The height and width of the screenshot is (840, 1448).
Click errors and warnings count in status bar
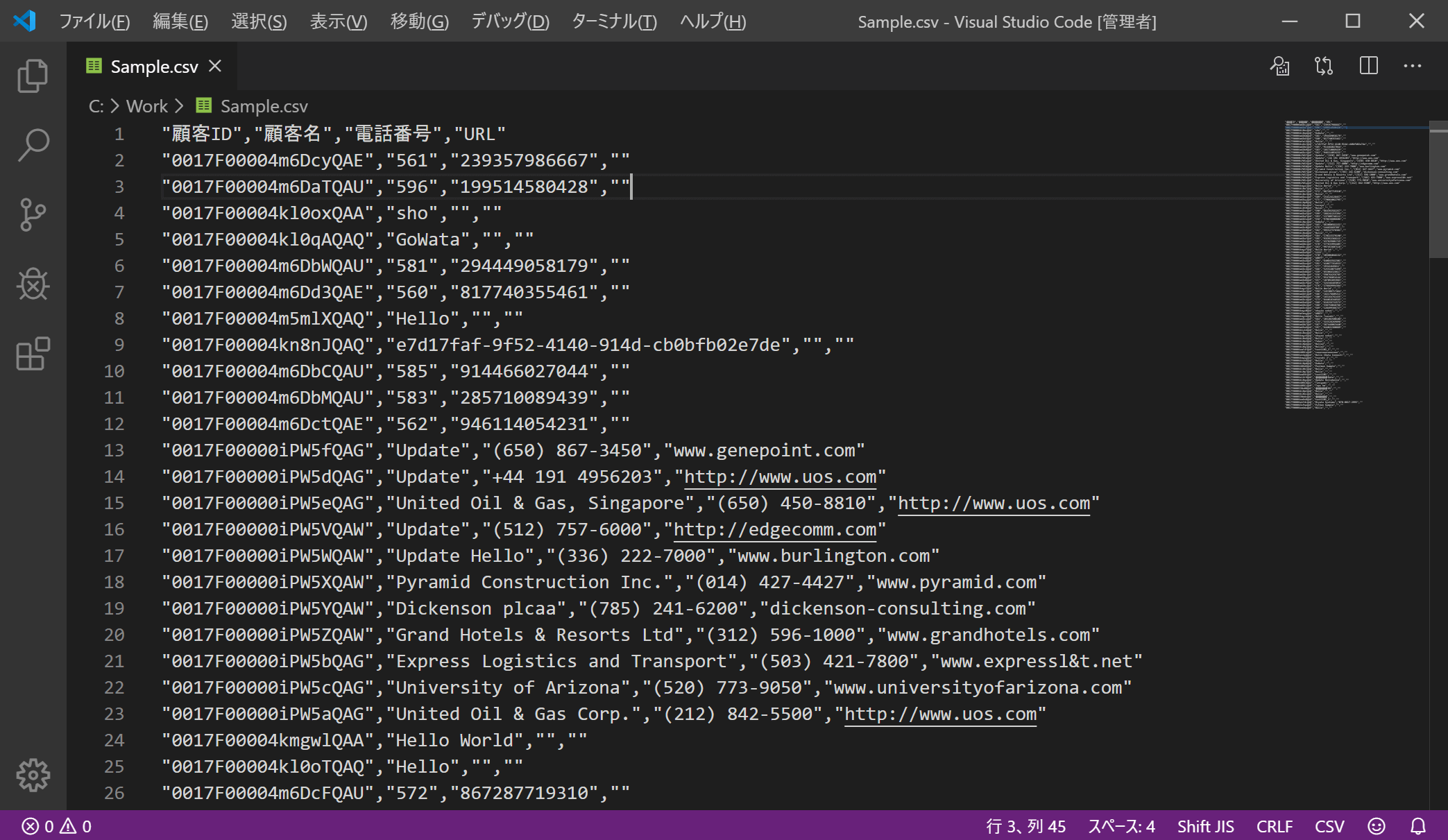tap(57, 826)
